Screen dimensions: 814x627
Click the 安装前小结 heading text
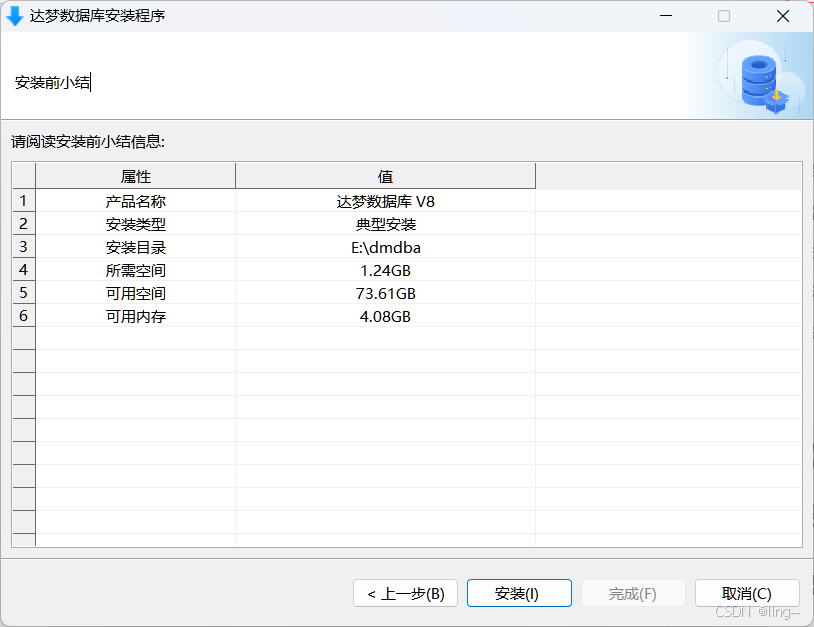click(52, 83)
